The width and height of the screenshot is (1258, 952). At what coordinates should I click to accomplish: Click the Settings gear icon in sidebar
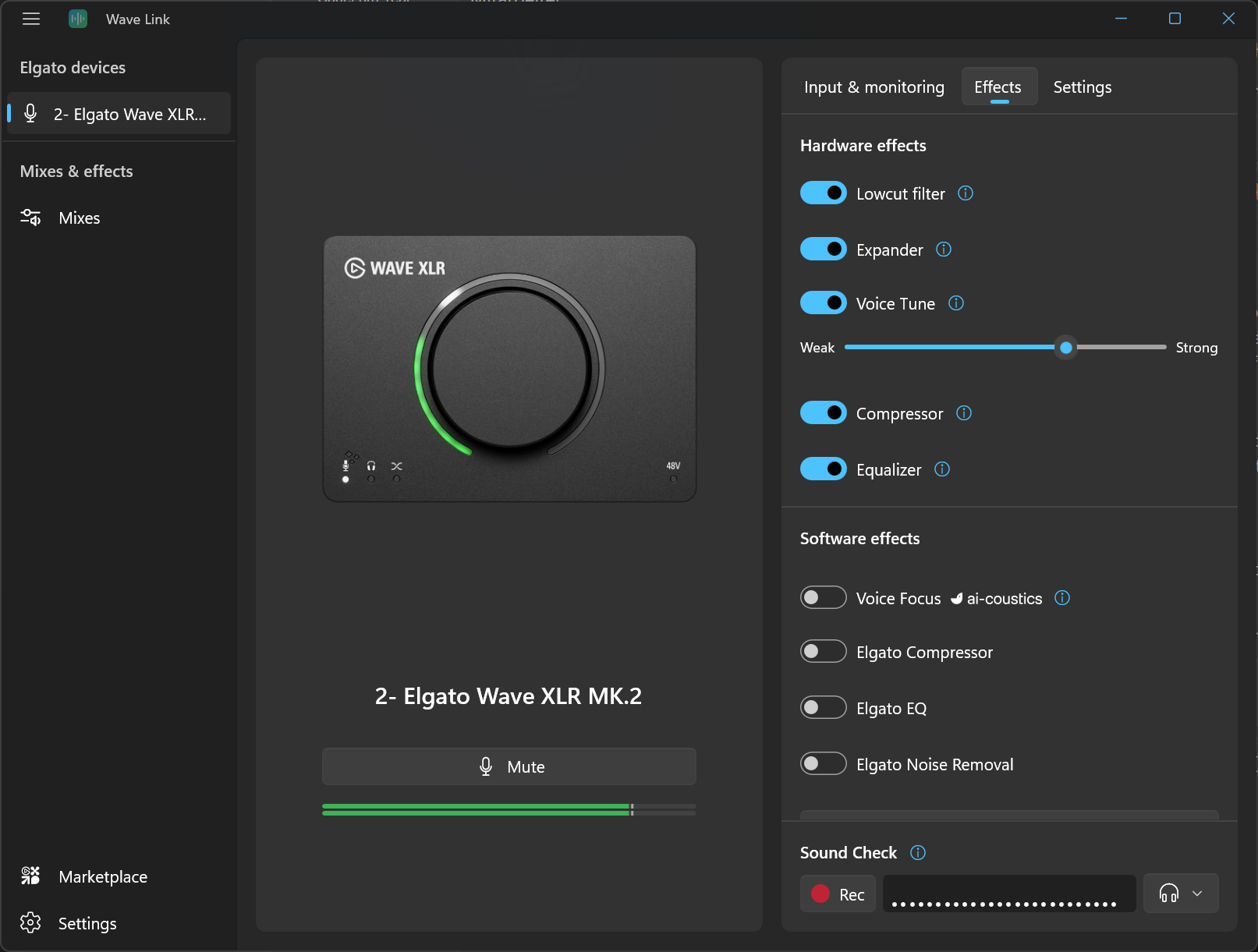(30, 922)
